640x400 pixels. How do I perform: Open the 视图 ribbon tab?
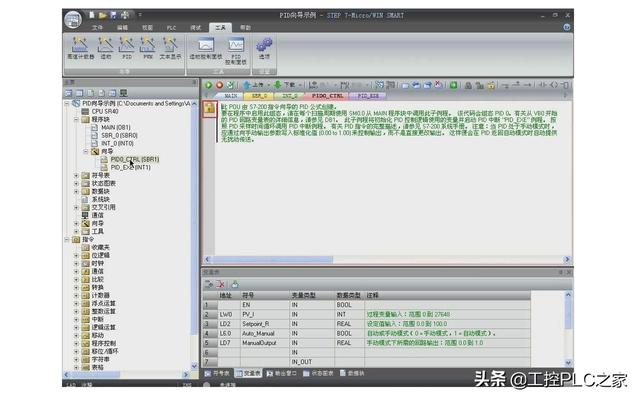click(x=147, y=27)
